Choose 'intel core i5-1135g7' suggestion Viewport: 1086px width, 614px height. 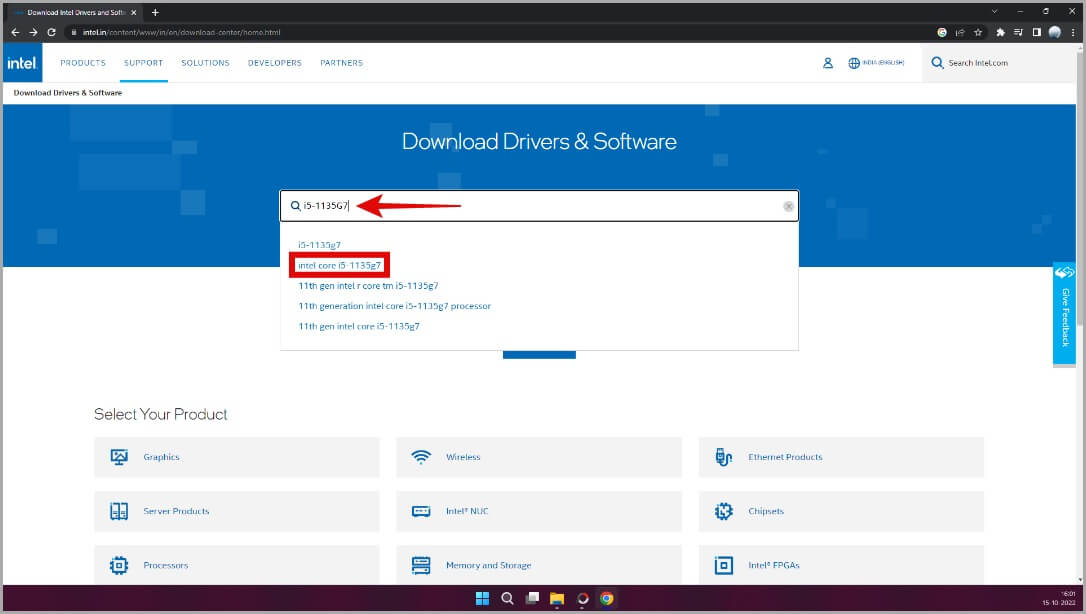[339, 265]
